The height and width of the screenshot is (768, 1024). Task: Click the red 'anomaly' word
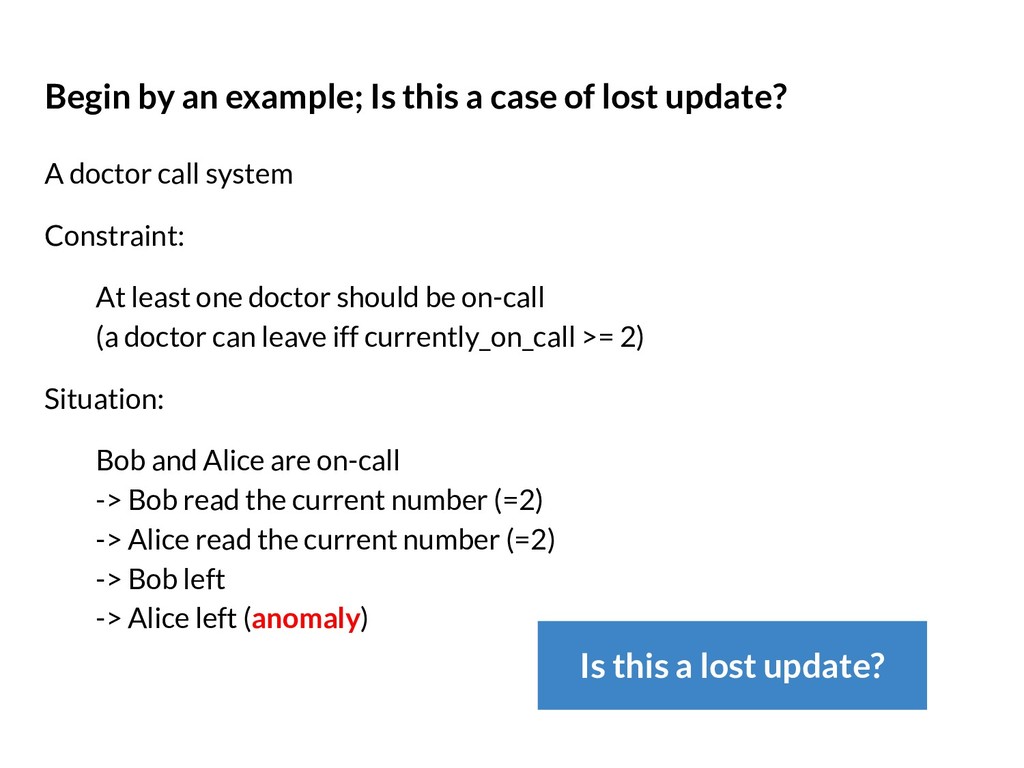coord(306,618)
